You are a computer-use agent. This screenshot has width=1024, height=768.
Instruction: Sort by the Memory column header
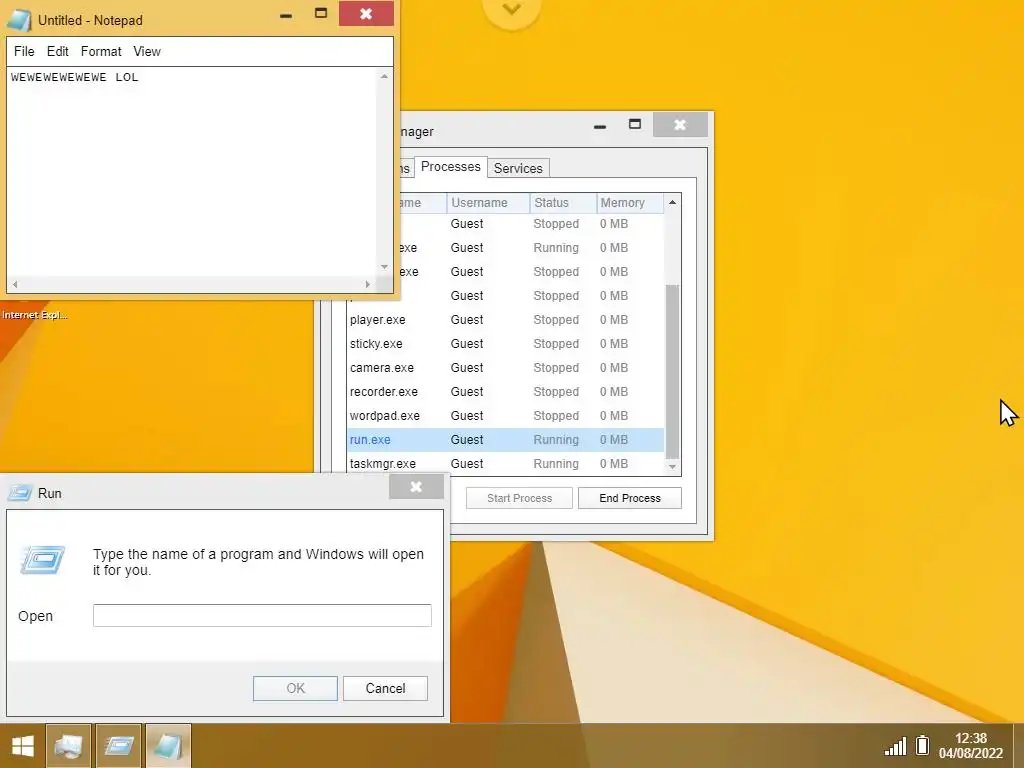click(630, 202)
